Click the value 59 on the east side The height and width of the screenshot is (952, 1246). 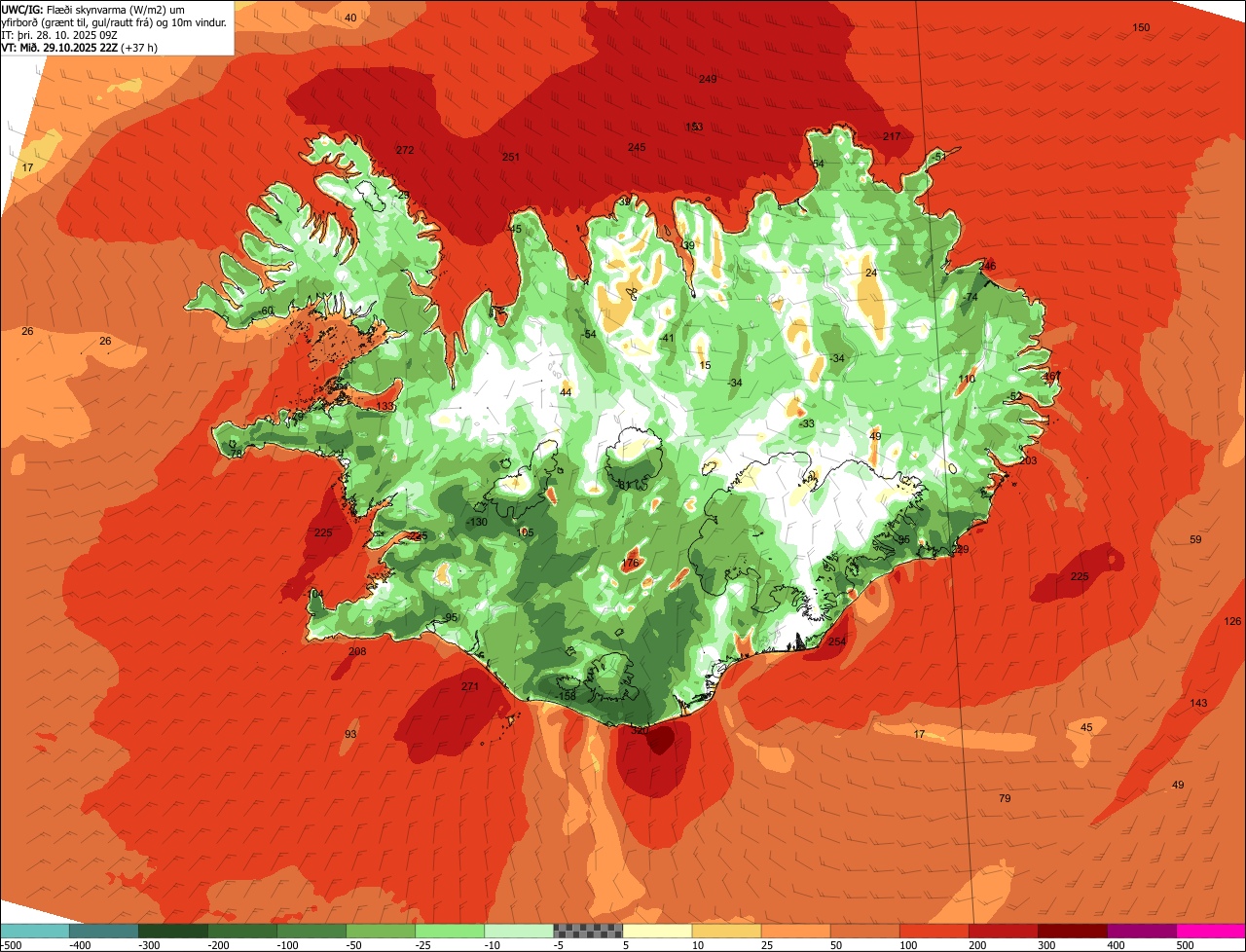click(1195, 539)
